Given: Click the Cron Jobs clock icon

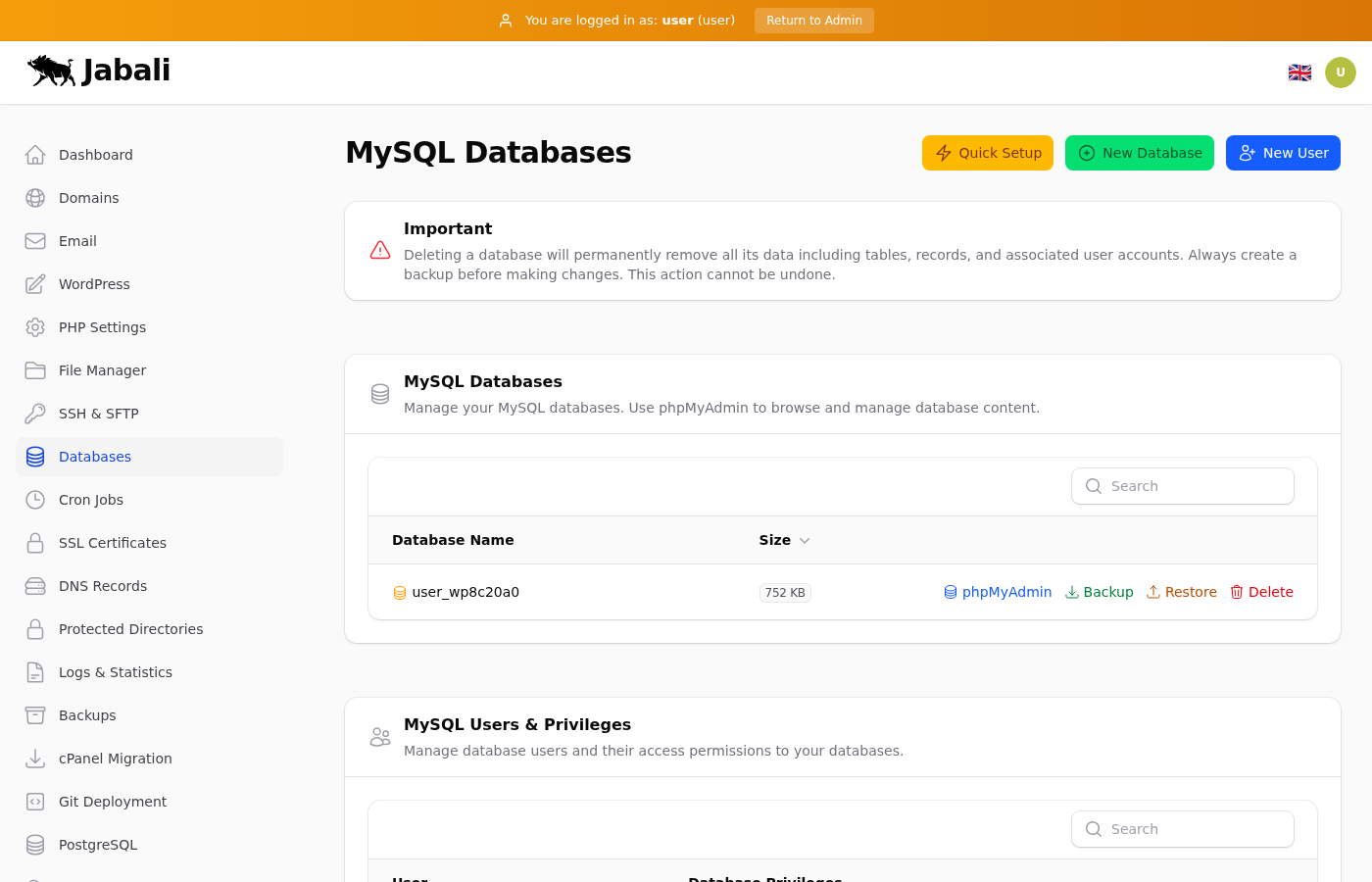Looking at the screenshot, I should [35, 500].
